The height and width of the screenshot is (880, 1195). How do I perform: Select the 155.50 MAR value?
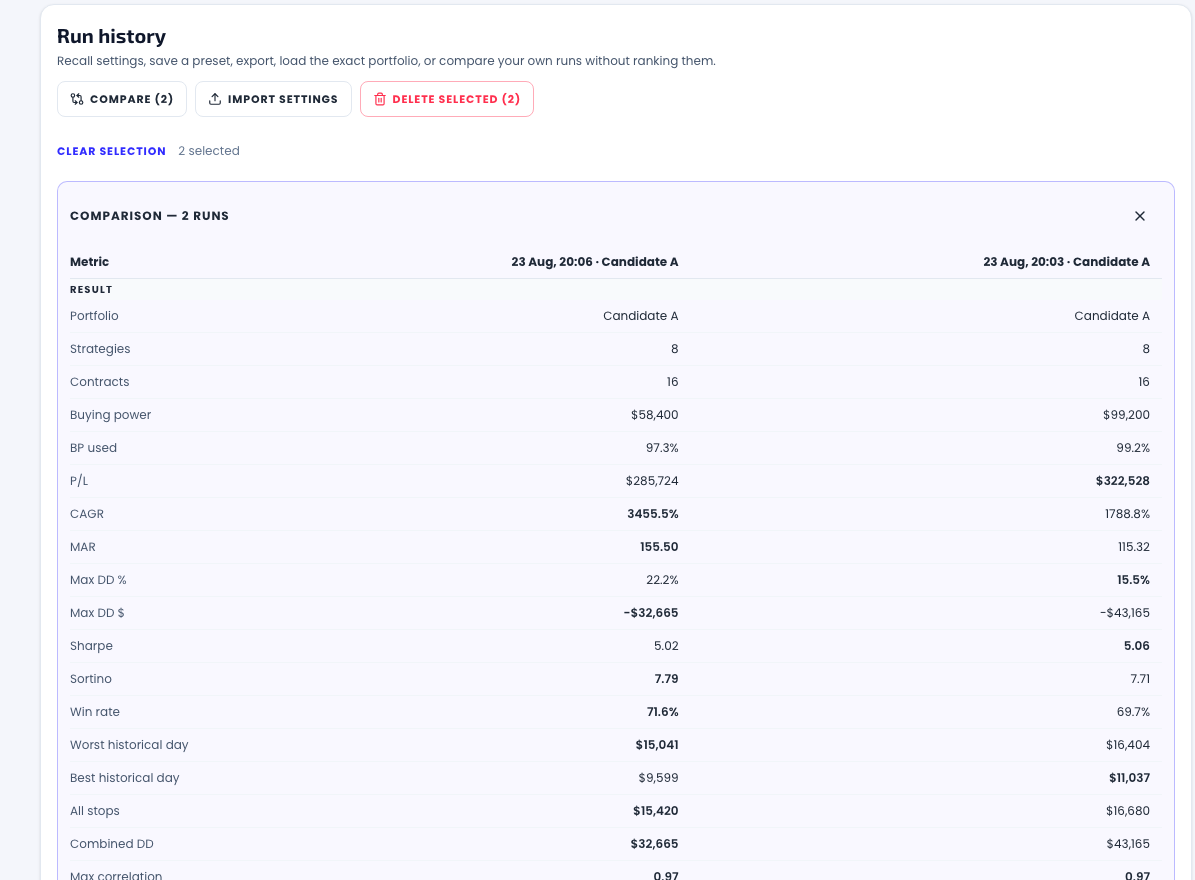tap(659, 547)
